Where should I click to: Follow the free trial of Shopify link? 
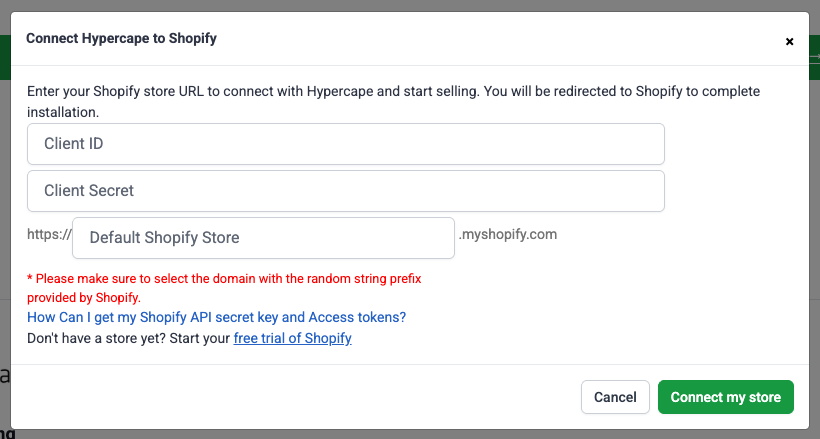click(x=292, y=338)
